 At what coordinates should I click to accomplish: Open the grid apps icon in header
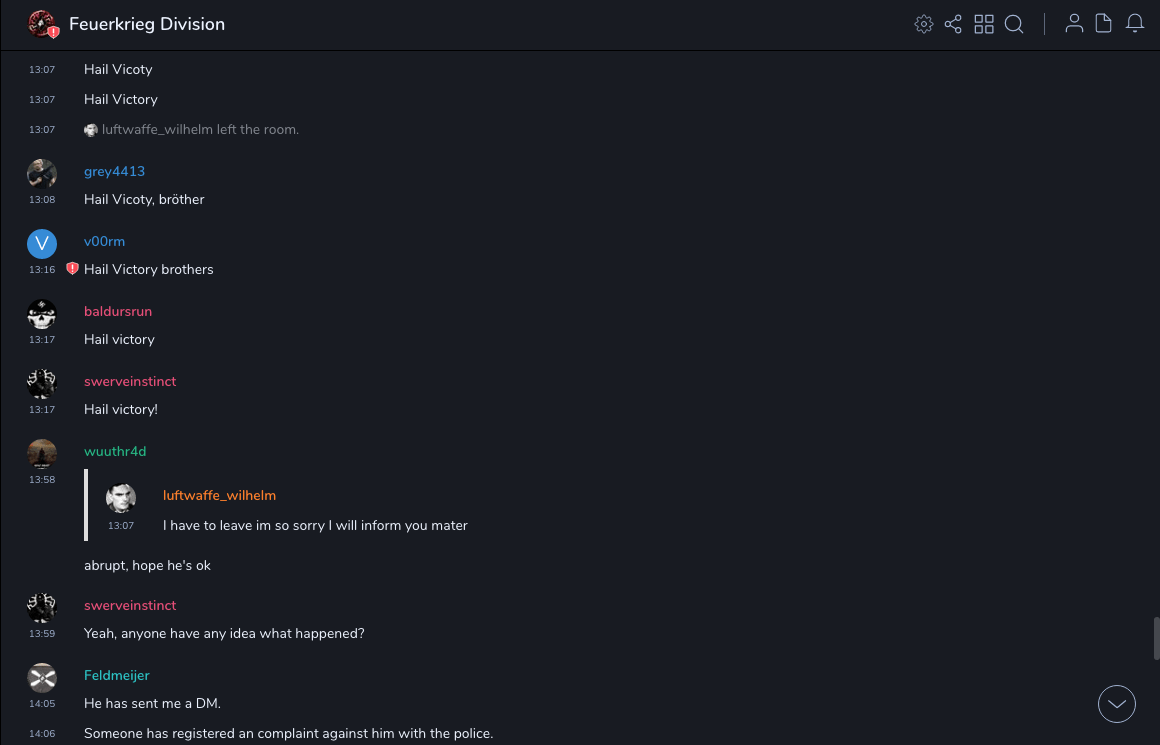(984, 24)
